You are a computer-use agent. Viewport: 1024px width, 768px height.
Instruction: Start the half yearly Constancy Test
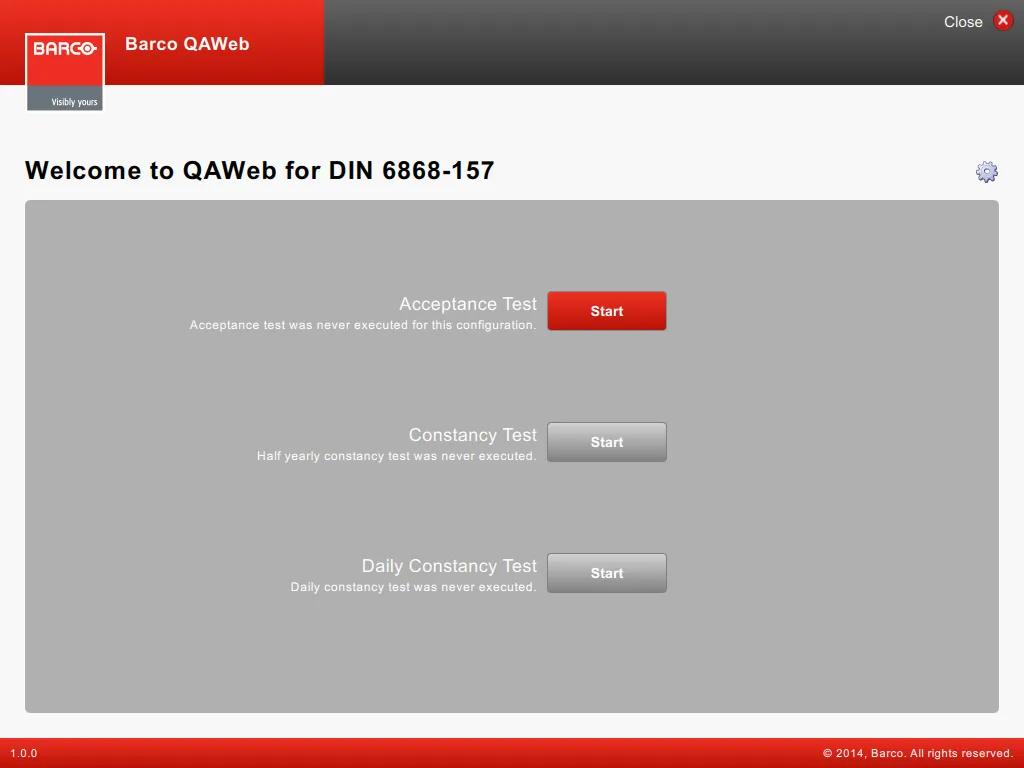point(606,442)
